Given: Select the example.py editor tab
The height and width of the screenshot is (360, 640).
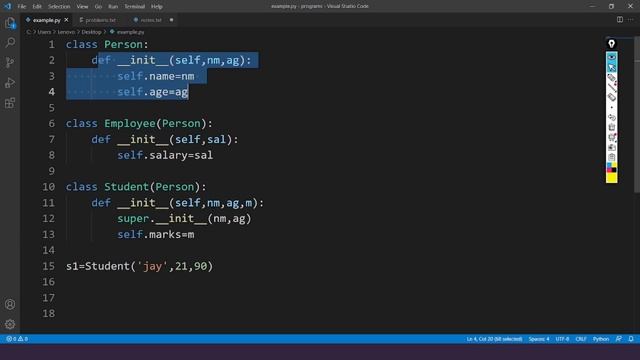Looking at the screenshot, I should pos(47,20).
